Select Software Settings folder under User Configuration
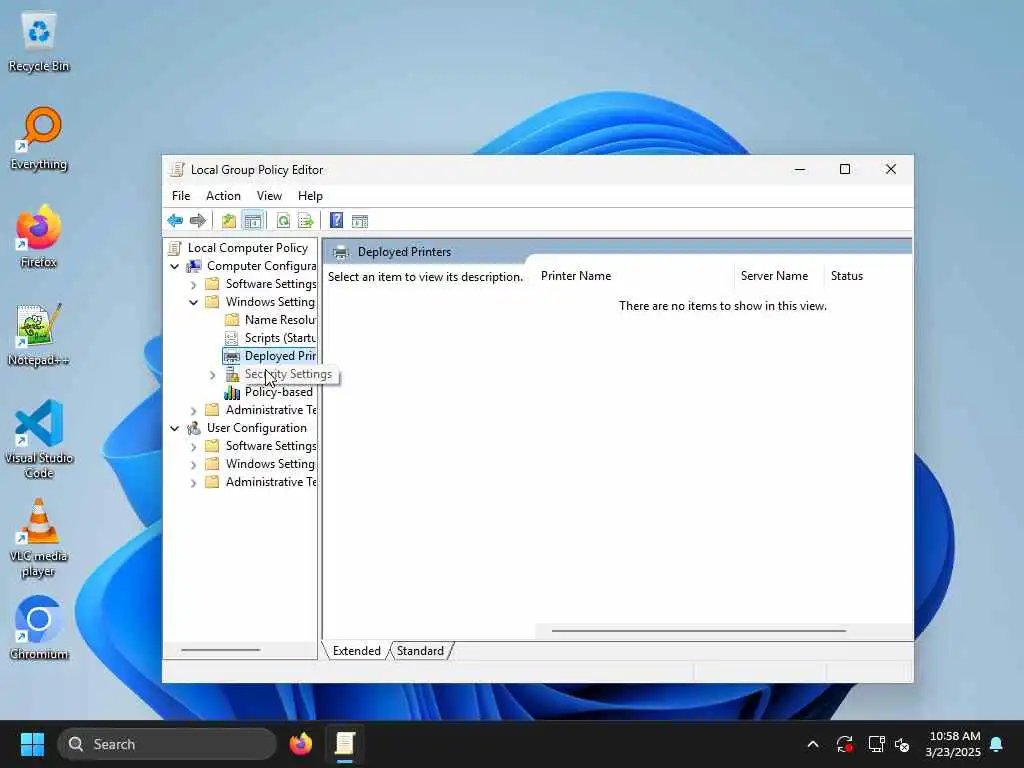The image size is (1024, 768). point(270,446)
